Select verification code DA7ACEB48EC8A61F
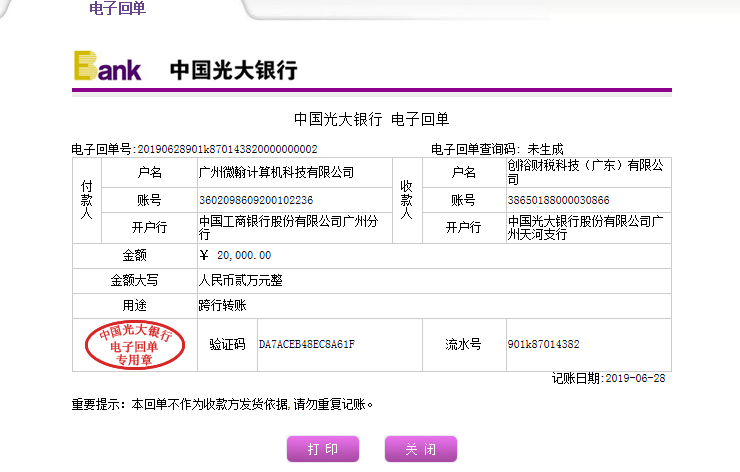Viewport: 740px width, 472px height. [x=307, y=344]
